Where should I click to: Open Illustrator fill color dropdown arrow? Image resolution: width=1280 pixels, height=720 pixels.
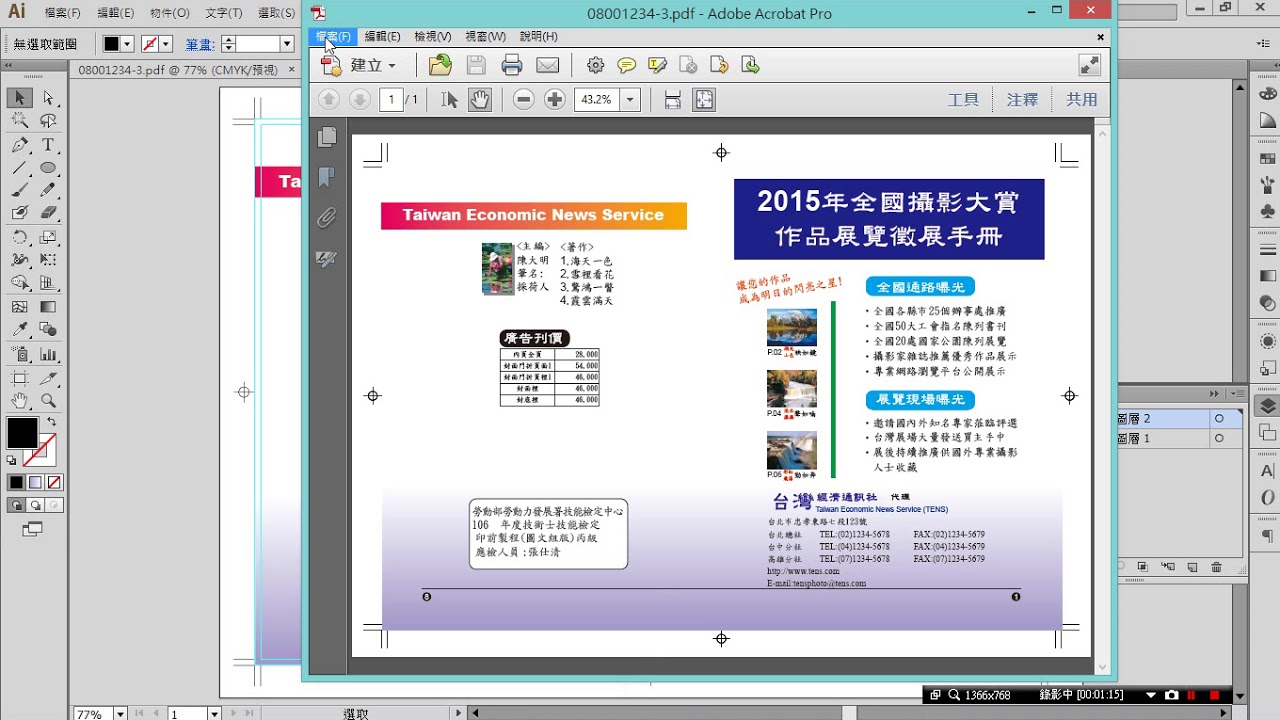coord(128,44)
